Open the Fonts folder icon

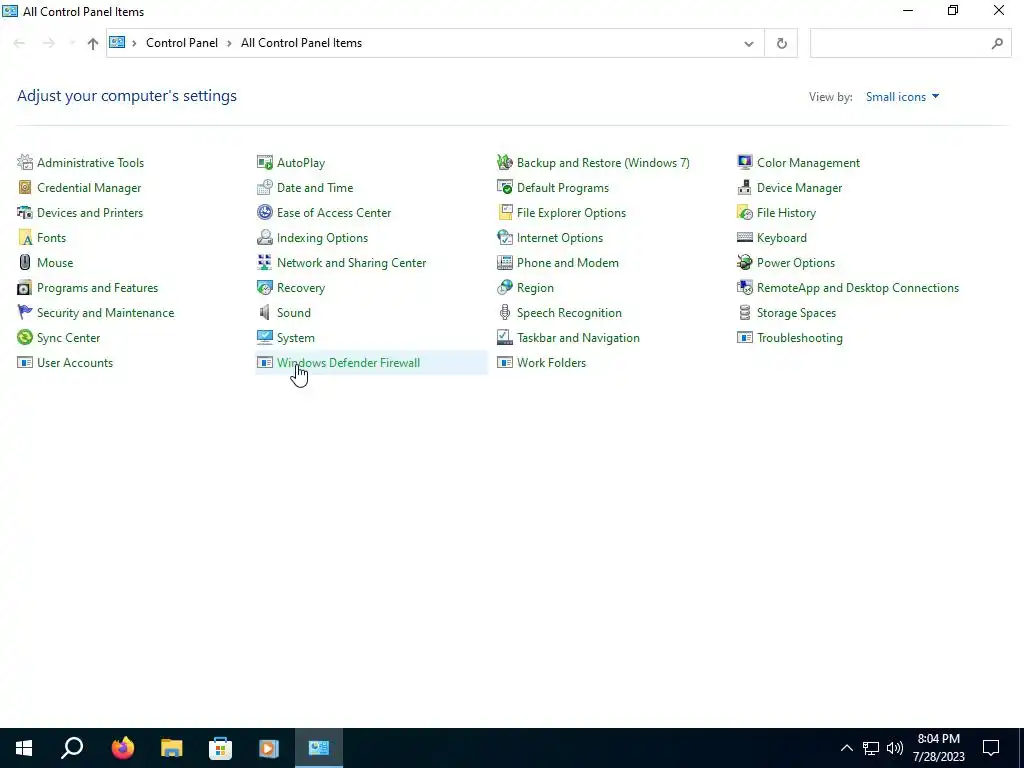[25, 238]
